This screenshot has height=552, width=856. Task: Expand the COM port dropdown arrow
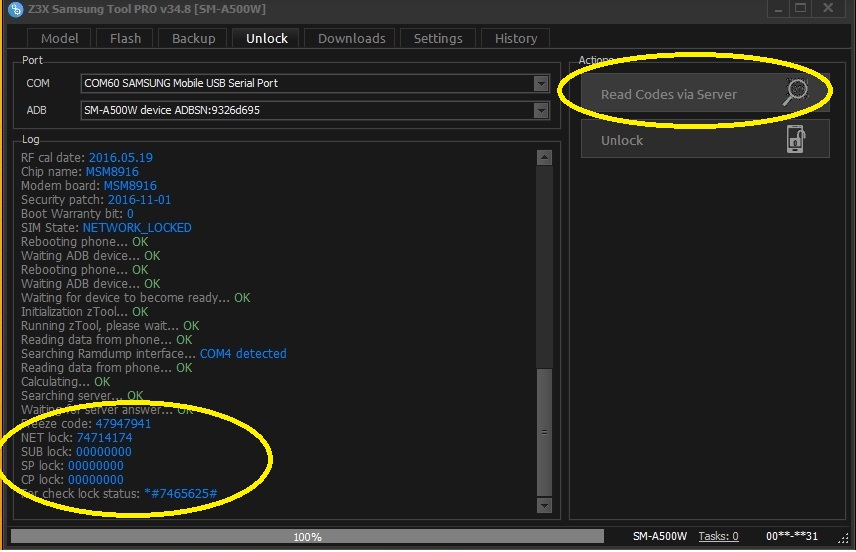[x=541, y=84]
